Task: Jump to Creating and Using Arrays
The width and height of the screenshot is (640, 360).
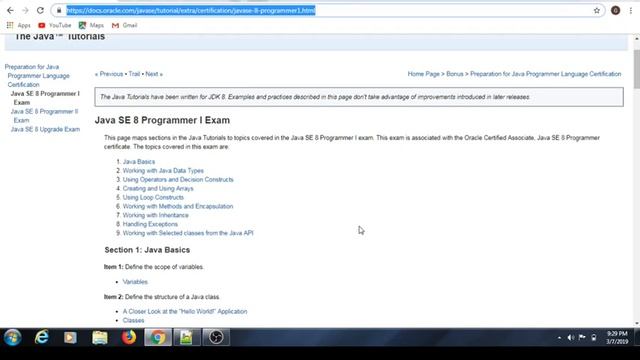Action: tap(158, 189)
